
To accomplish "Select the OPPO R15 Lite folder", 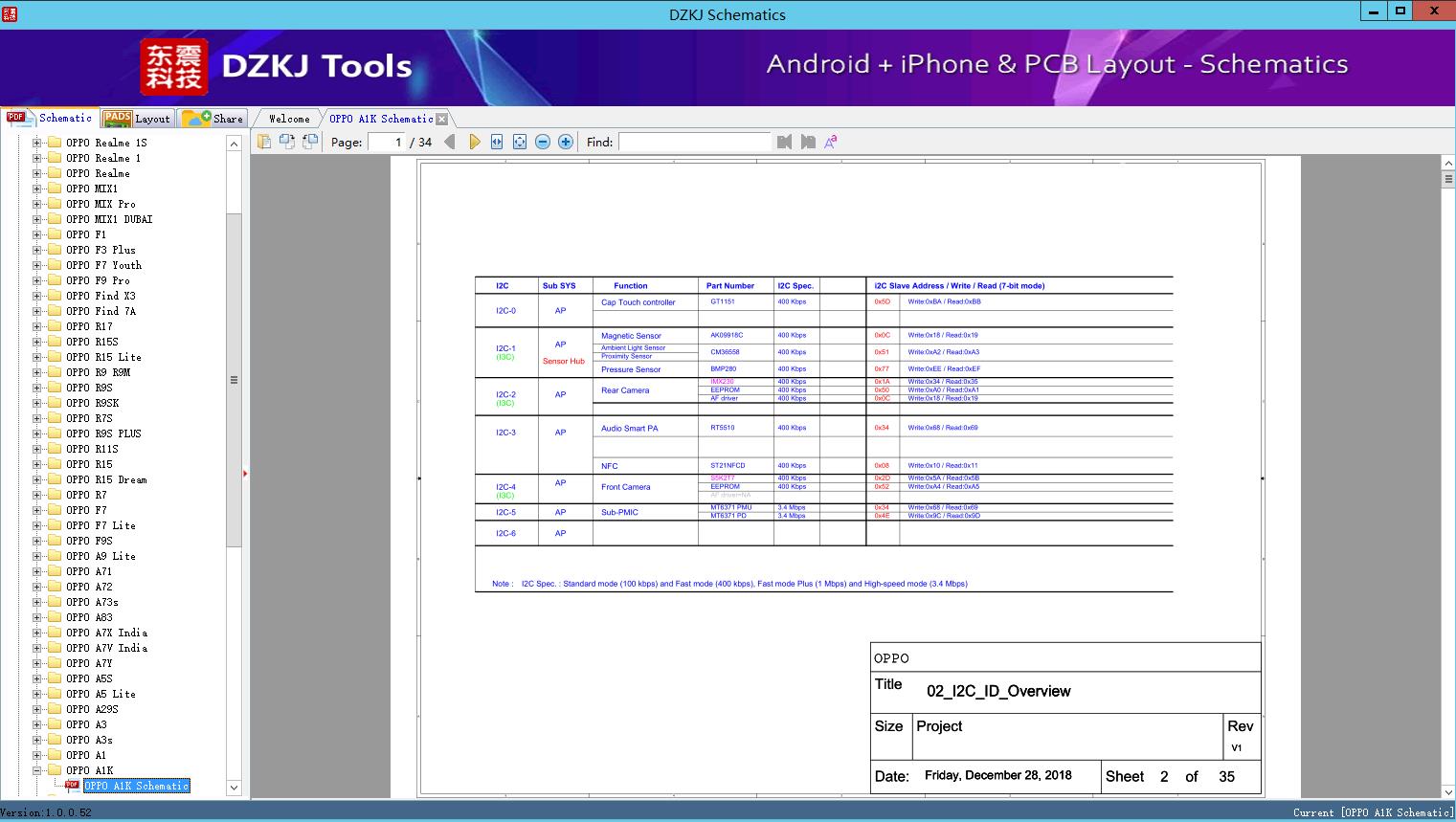I will pos(103,357).
